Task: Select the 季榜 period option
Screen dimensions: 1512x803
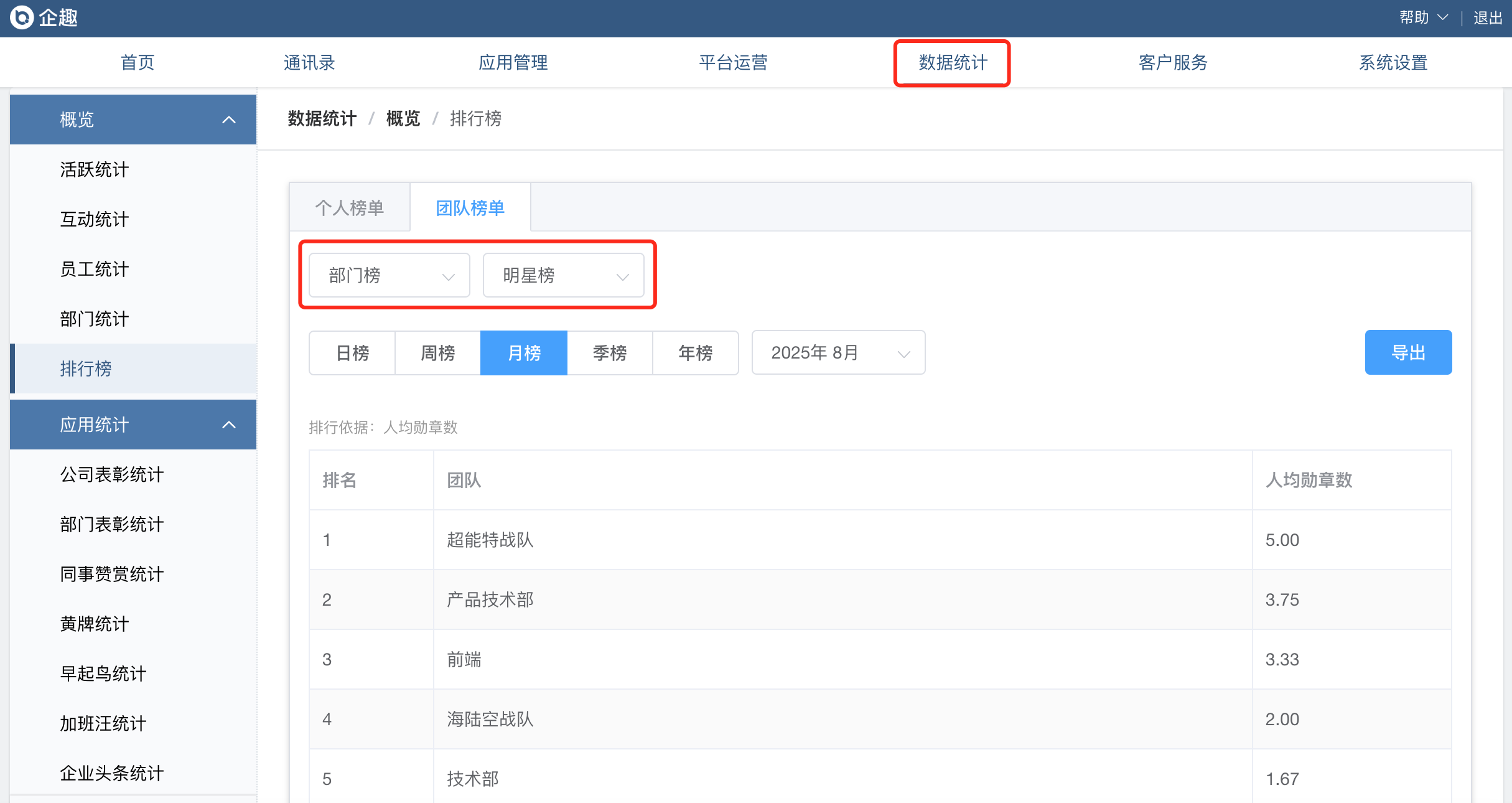Action: click(x=610, y=353)
